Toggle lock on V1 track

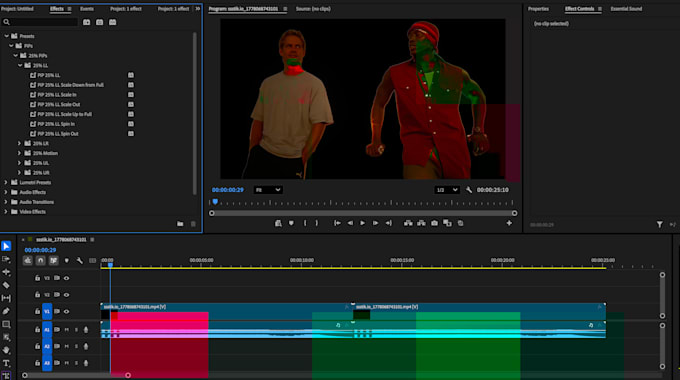37,311
